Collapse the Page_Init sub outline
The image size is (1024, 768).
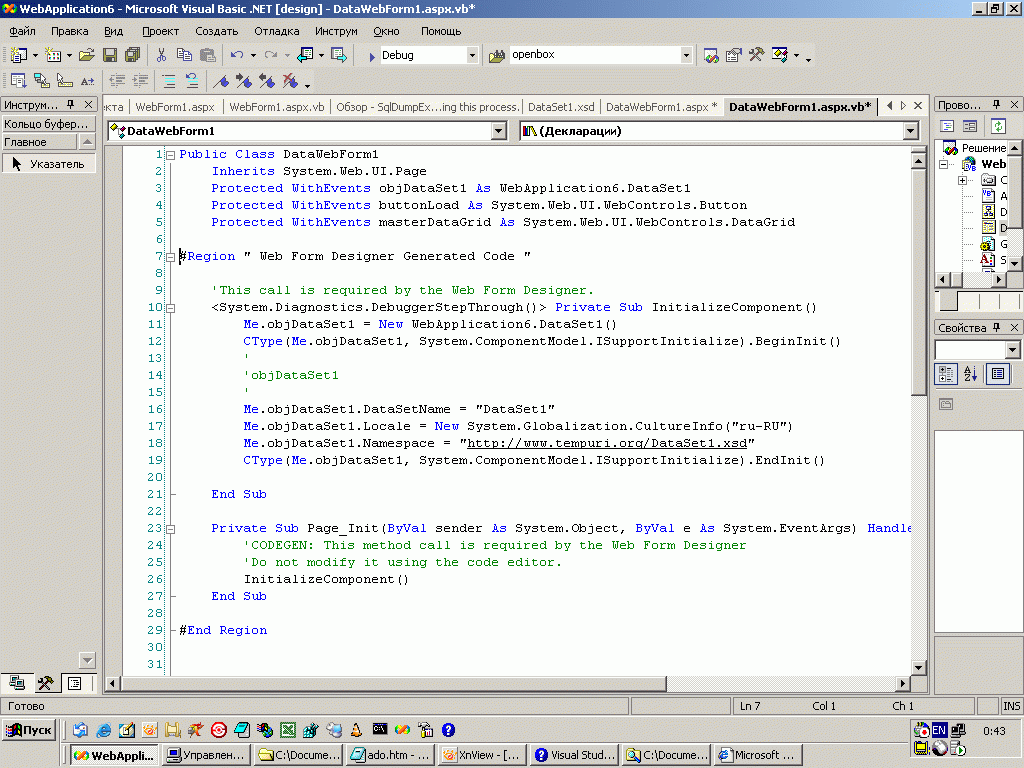[170, 529]
